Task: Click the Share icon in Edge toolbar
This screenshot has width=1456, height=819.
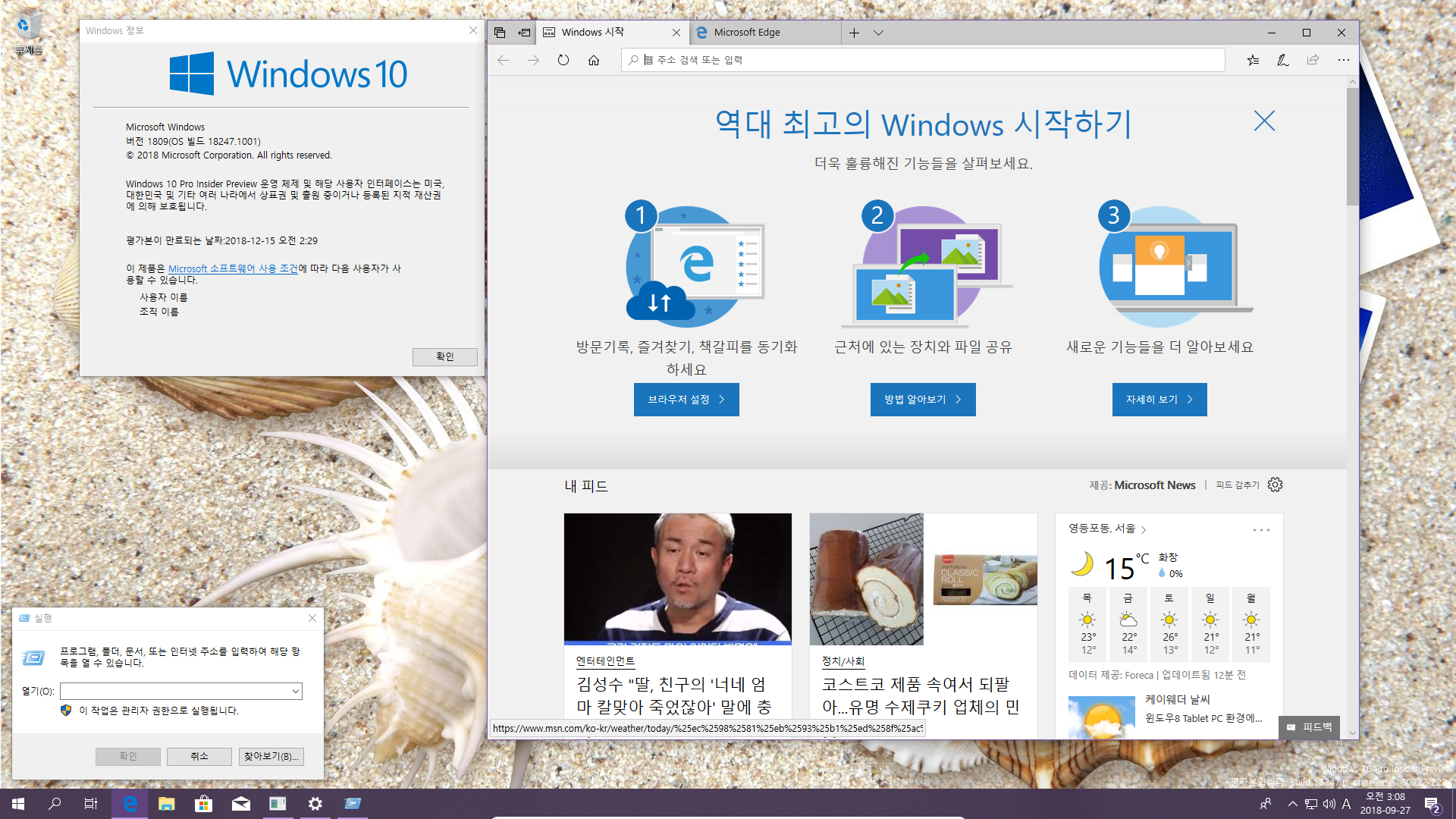Action: point(1313,60)
